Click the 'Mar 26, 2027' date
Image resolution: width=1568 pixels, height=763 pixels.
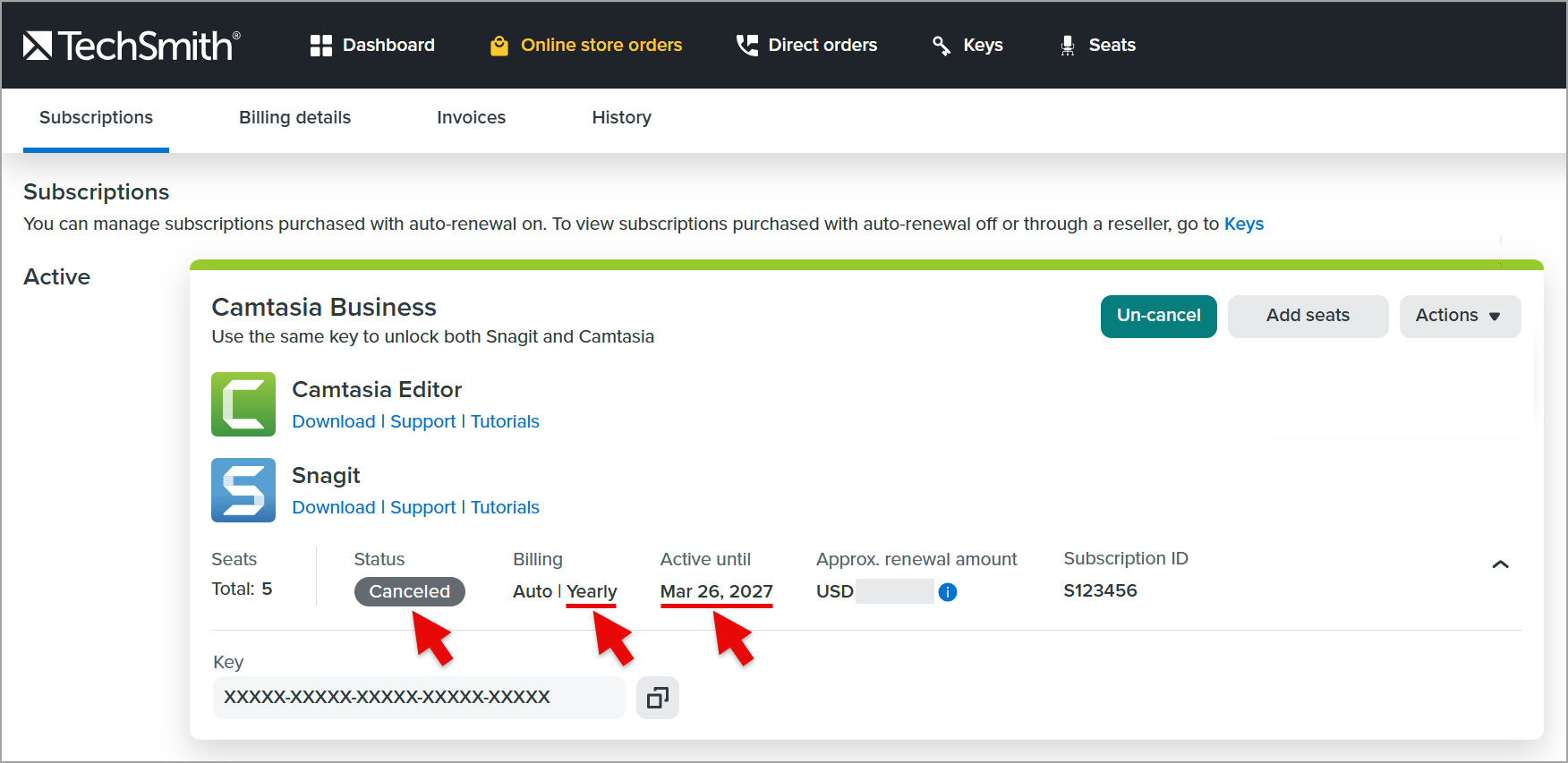click(717, 592)
